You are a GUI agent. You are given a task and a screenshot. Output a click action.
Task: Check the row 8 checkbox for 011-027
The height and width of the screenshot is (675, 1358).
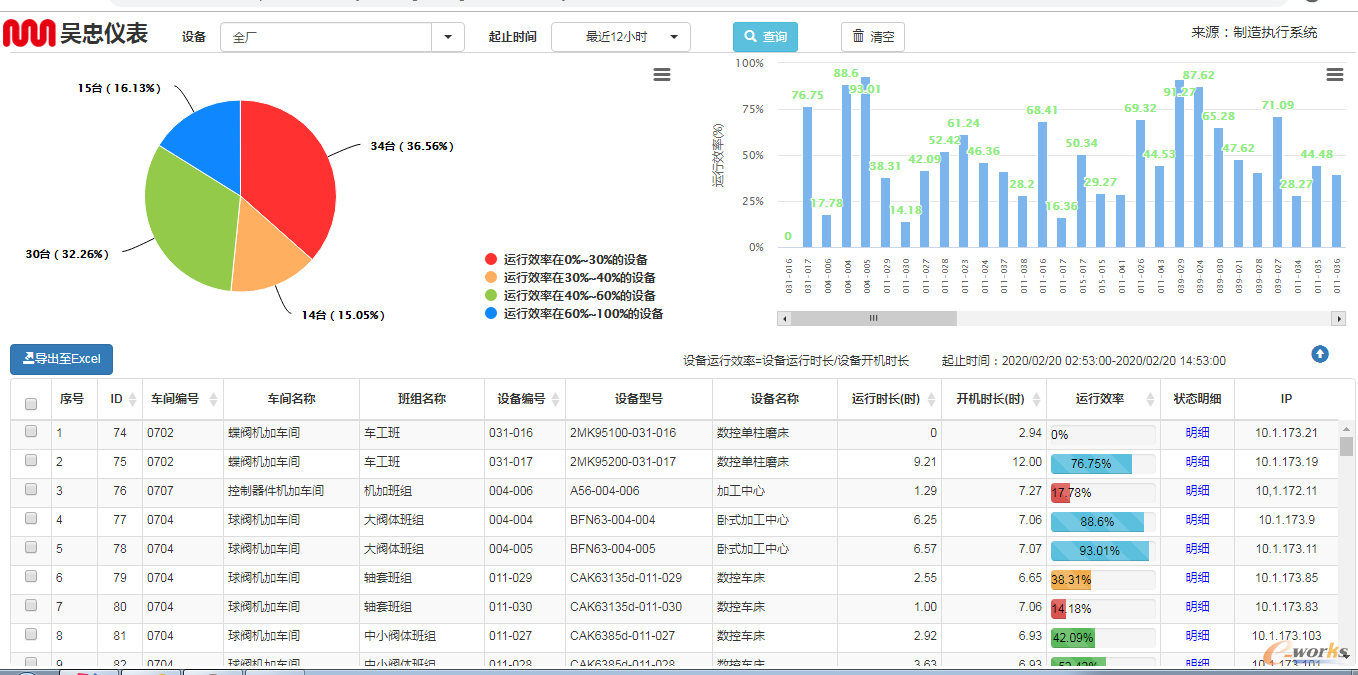(x=31, y=634)
